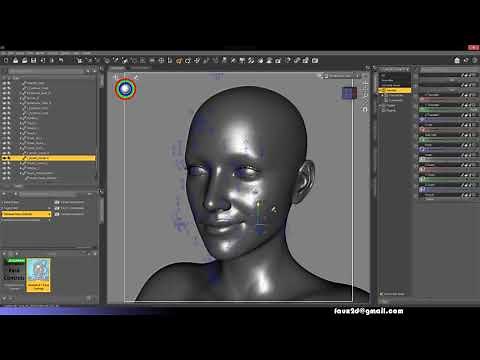Click the Undo arrow icon in toolbar
The width and height of the screenshot is (480, 360).
click(x=61, y=60)
